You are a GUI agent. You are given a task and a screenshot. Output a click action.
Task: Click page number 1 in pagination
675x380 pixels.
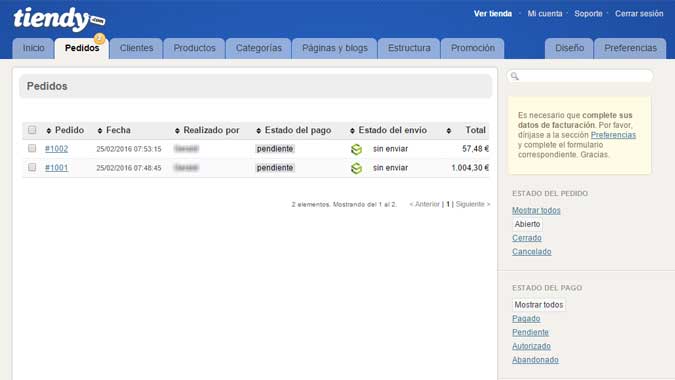click(448, 204)
